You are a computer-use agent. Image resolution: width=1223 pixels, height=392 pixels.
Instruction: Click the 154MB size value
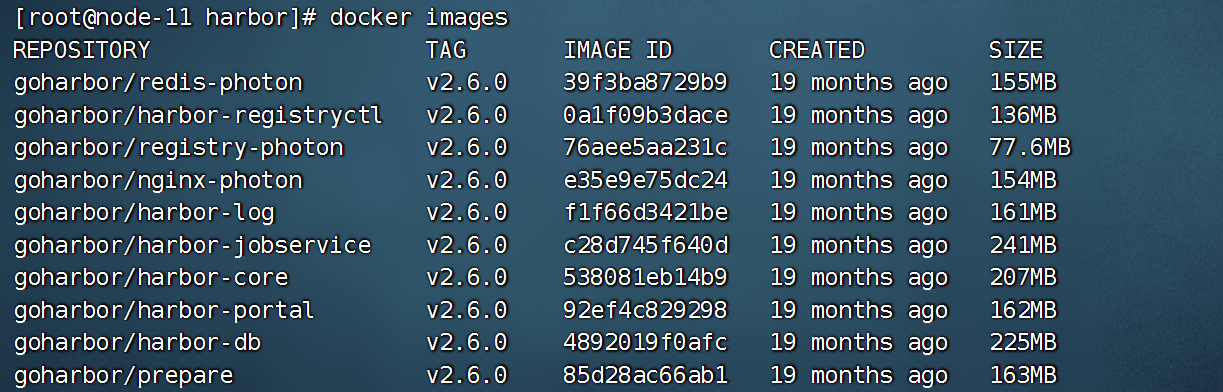1023,181
